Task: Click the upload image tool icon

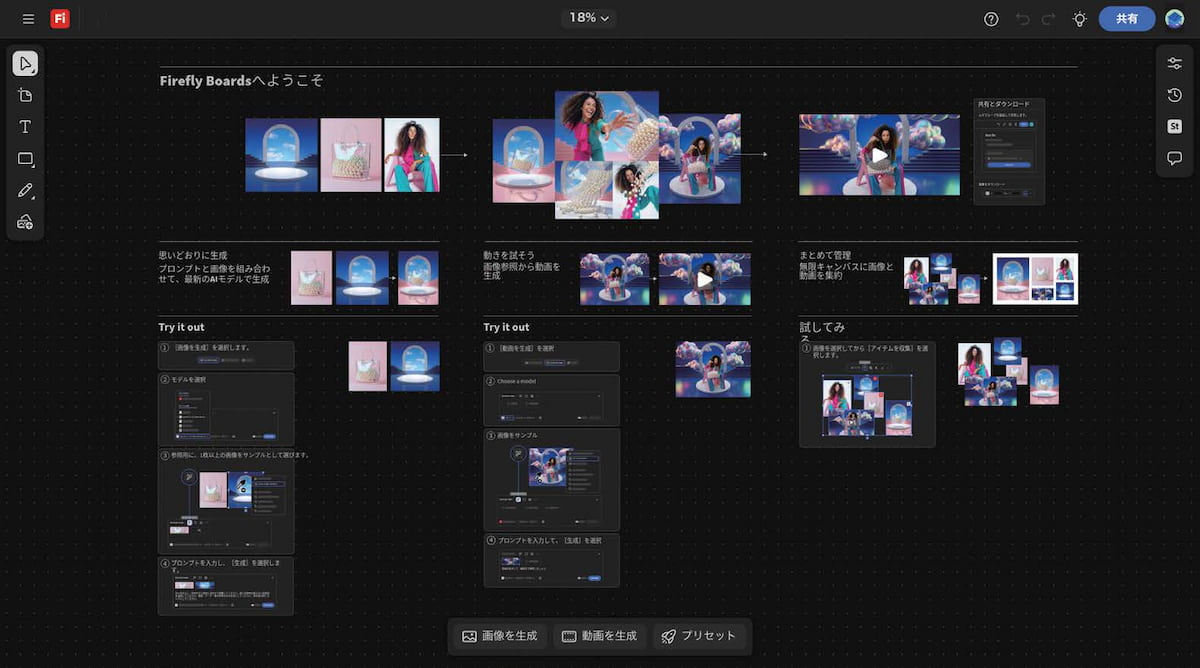Action: click(x=25, y=222)
